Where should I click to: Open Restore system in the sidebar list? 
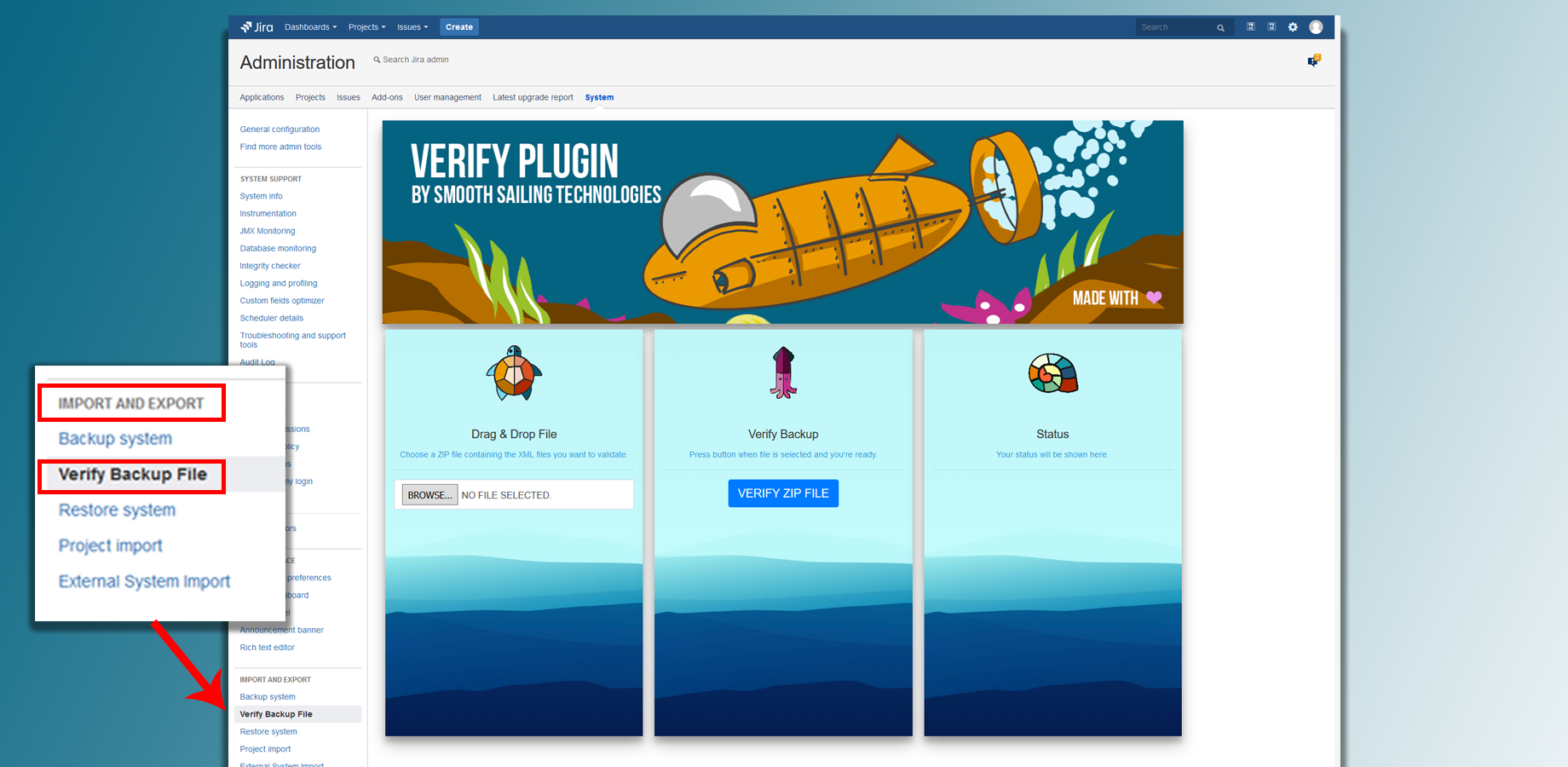(x=268, y=732)
